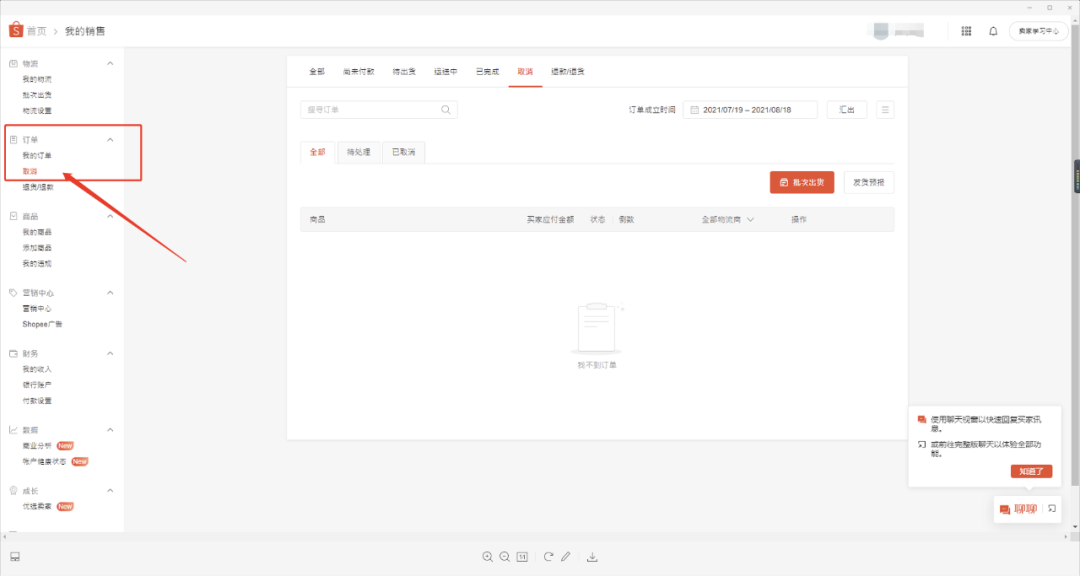The image size is (1080, 576).
Task: Collapse the 物流 sidebar section
Action: click(x=110, y=62)
